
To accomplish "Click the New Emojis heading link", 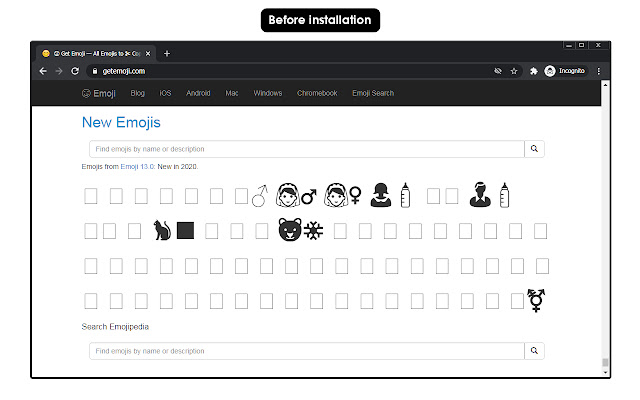I will tap(121, 122).
